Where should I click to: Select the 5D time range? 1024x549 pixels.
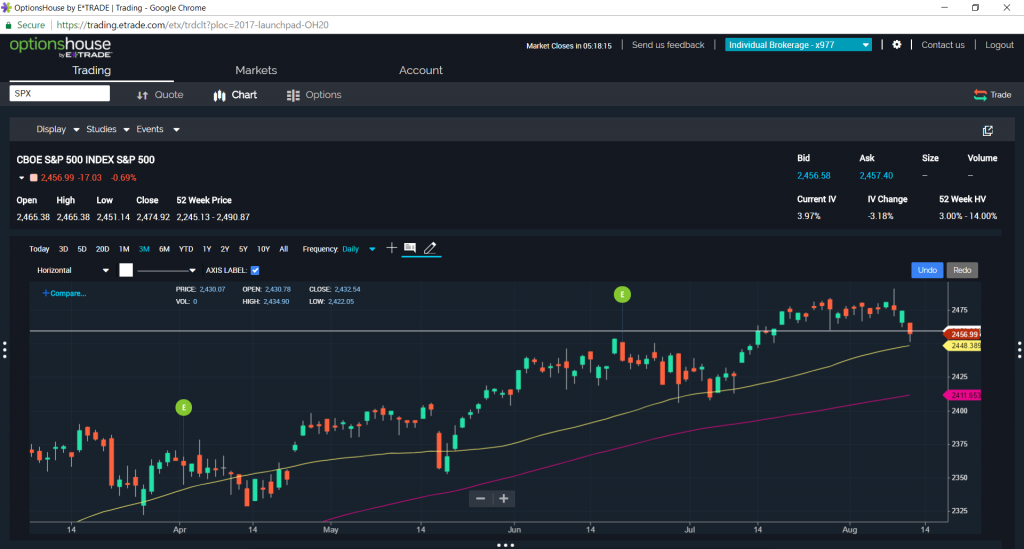coord(82,249)
